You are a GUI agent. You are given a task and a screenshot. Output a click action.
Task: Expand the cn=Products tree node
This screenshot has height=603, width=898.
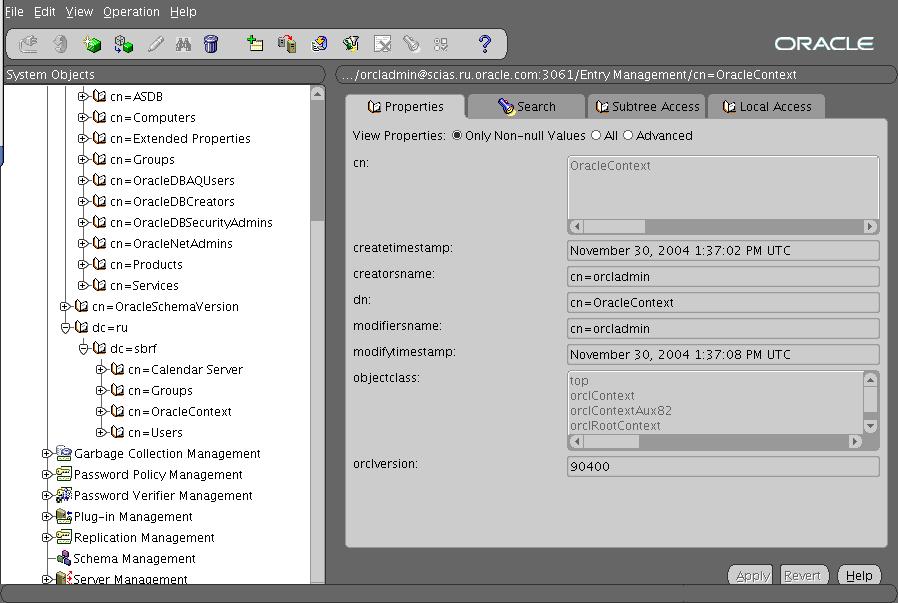pyautogui.click(x=82, y=265)
